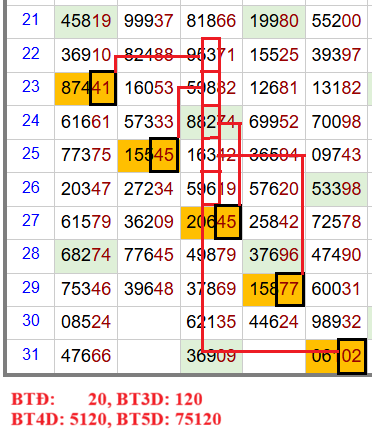Screen dimensions: 372x438
Task: Select row number 25
Action: pyautogui.click(x=31, y=154)
